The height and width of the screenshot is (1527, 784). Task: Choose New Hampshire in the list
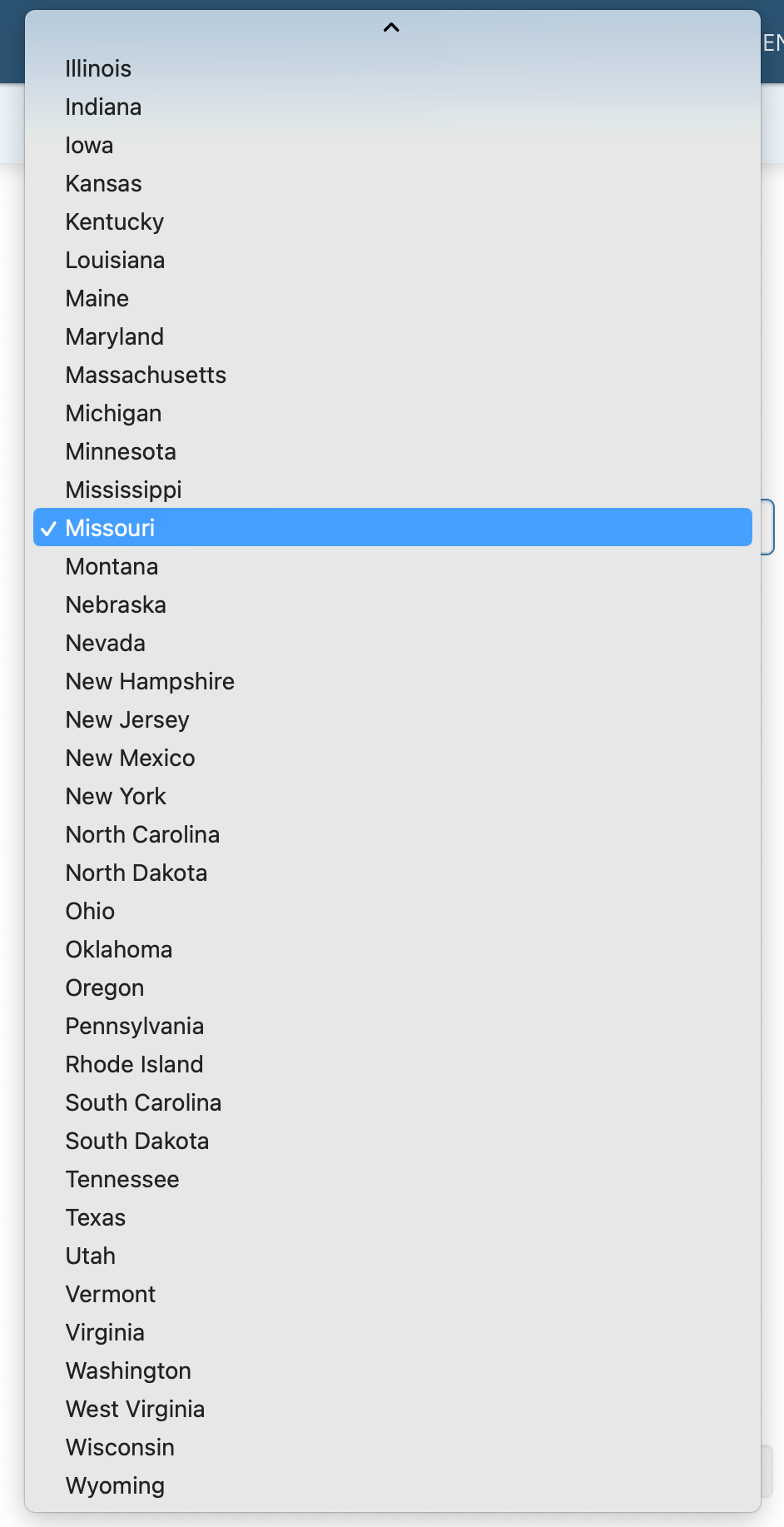point(150,682)
